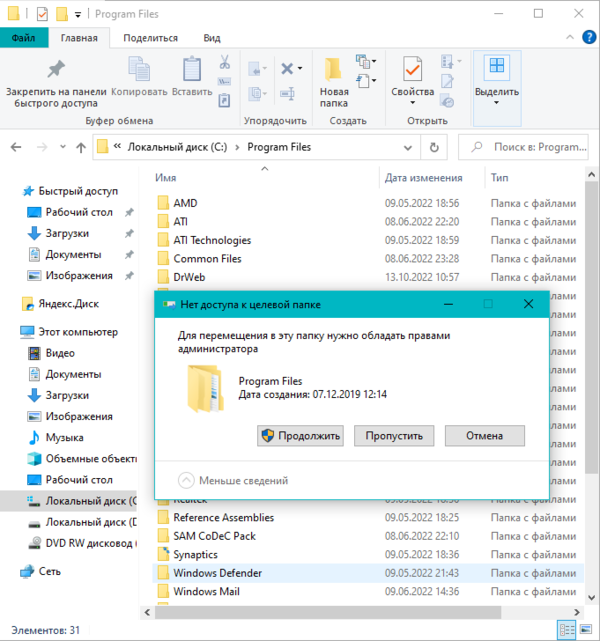Open the Файл menu tab

tap(24, 38)
